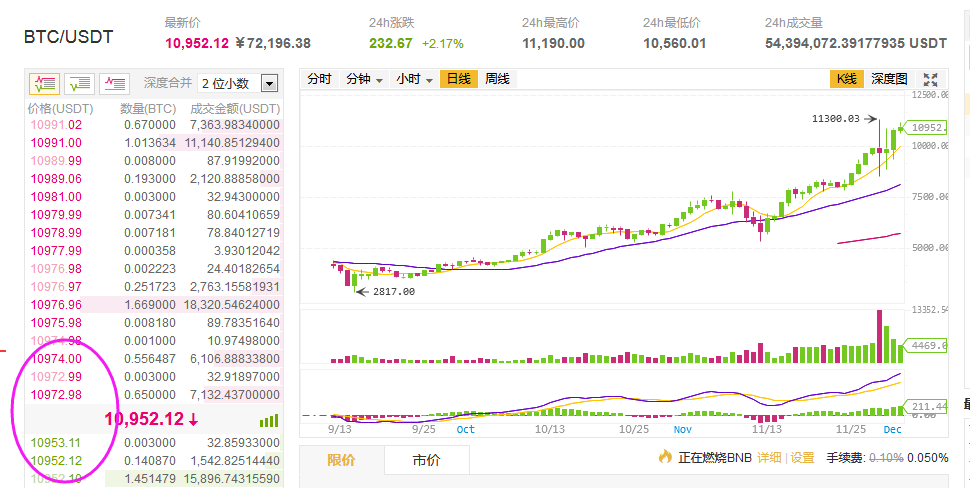This screenshot has height=488, width=970.
Task: Click the BNB burning flame icon
Action: click(665, 457)
